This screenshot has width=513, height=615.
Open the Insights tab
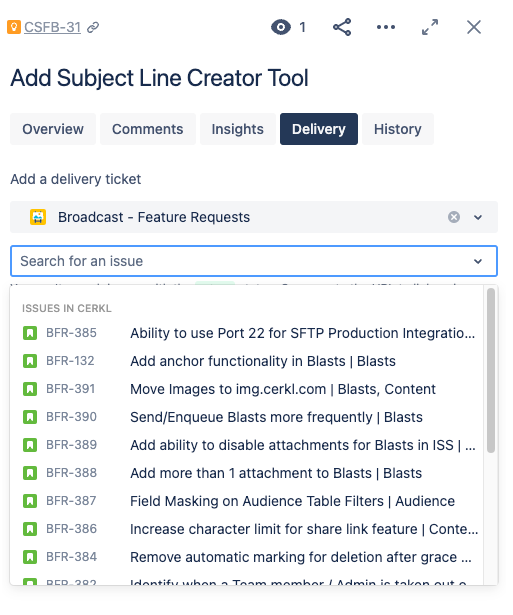pos(238,129)
